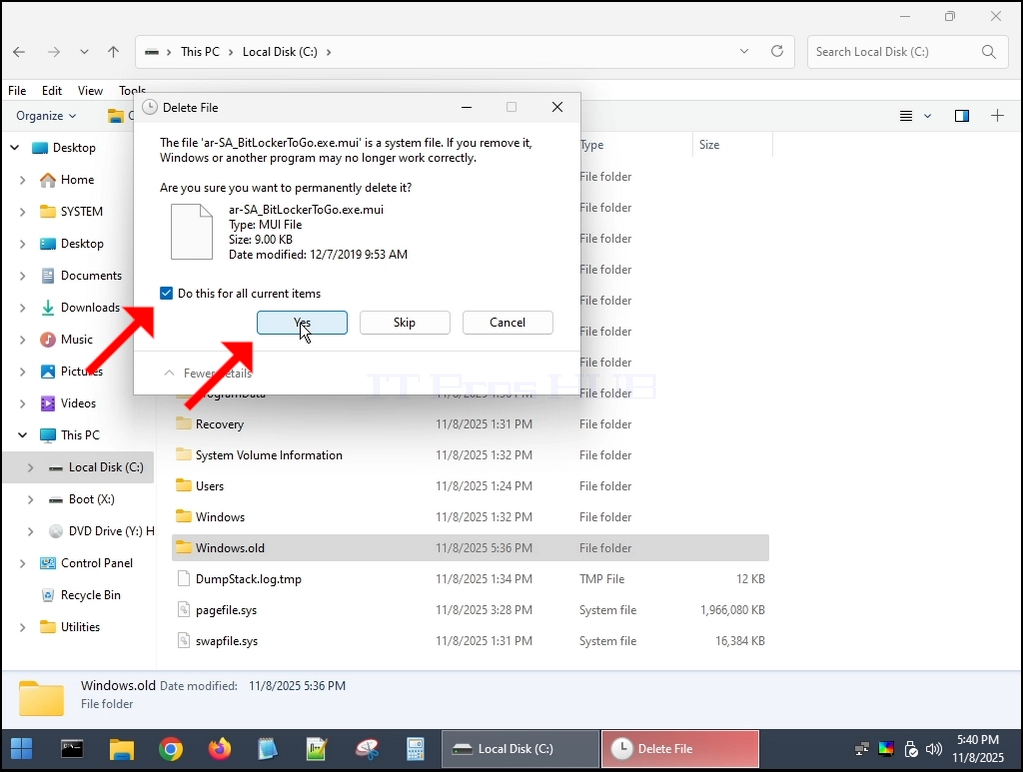Collapse the Desktop tree root
Screen dimensions: 1023x772
coord(15,148)
